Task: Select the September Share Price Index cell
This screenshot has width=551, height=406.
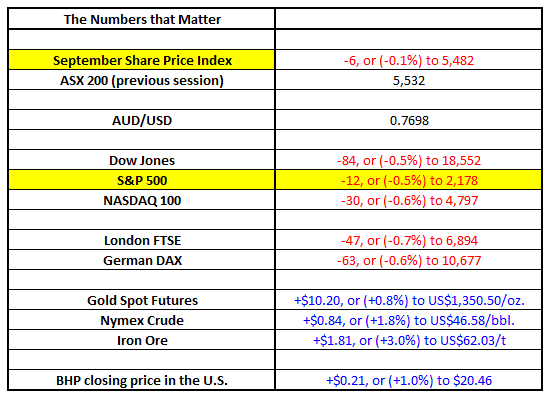Action: (142, 60)
